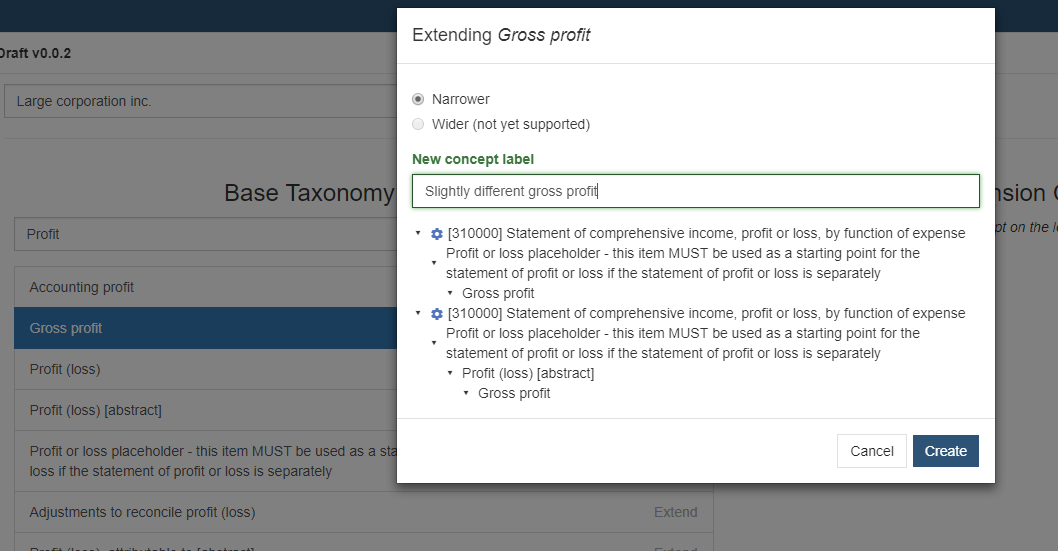The image size is (1058, 551).
Task: Extend Adjustments to reconcile profit (loss)
Action: (675, 513)
